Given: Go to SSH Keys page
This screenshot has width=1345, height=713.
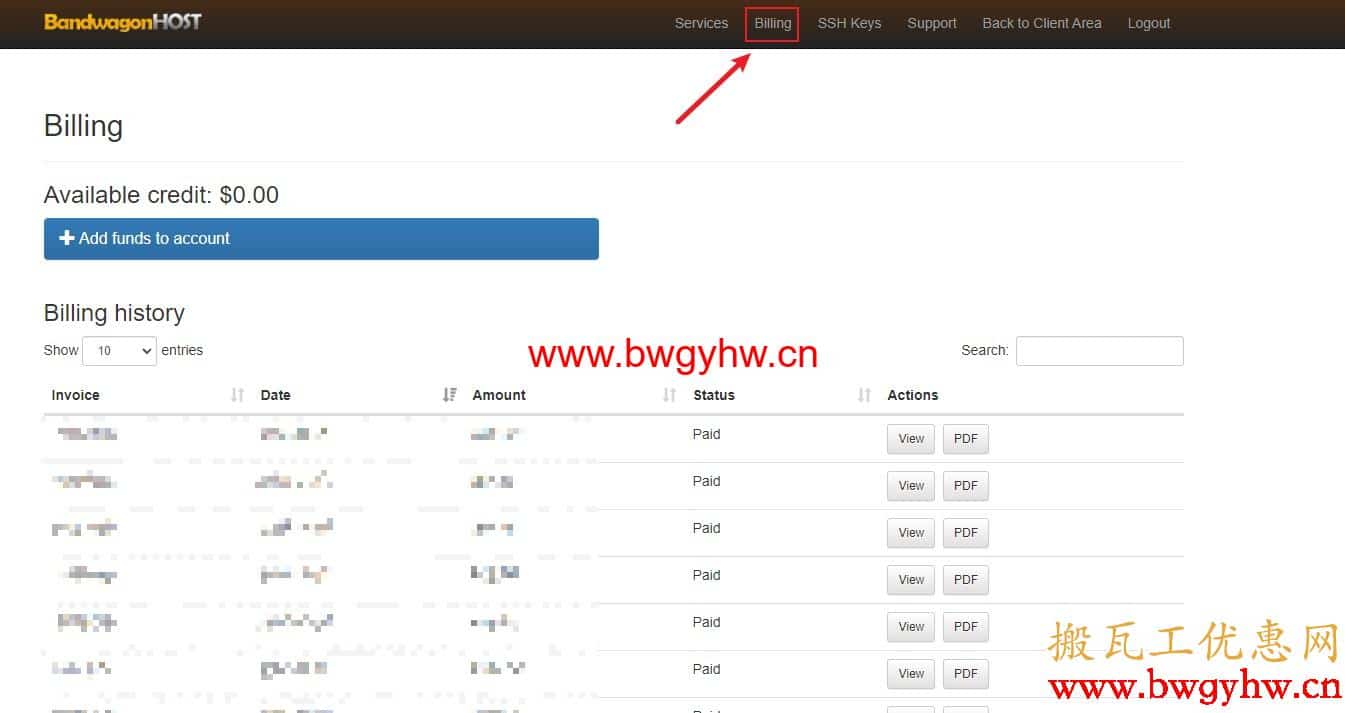Looking at the screenshot, I should pos(849,23).
